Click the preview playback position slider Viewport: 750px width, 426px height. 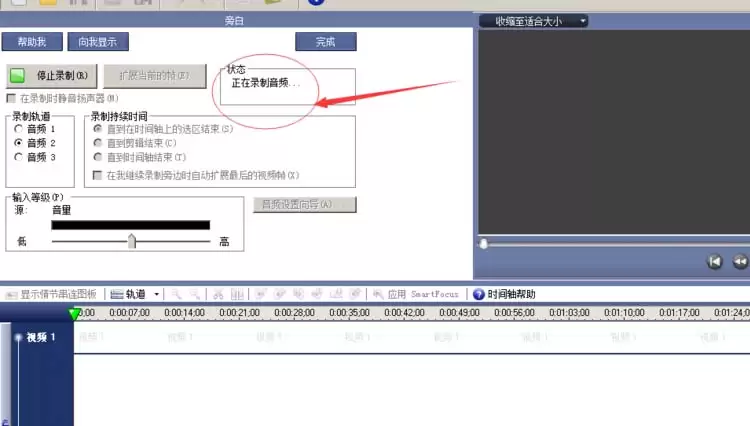click(x=484, y=244)
